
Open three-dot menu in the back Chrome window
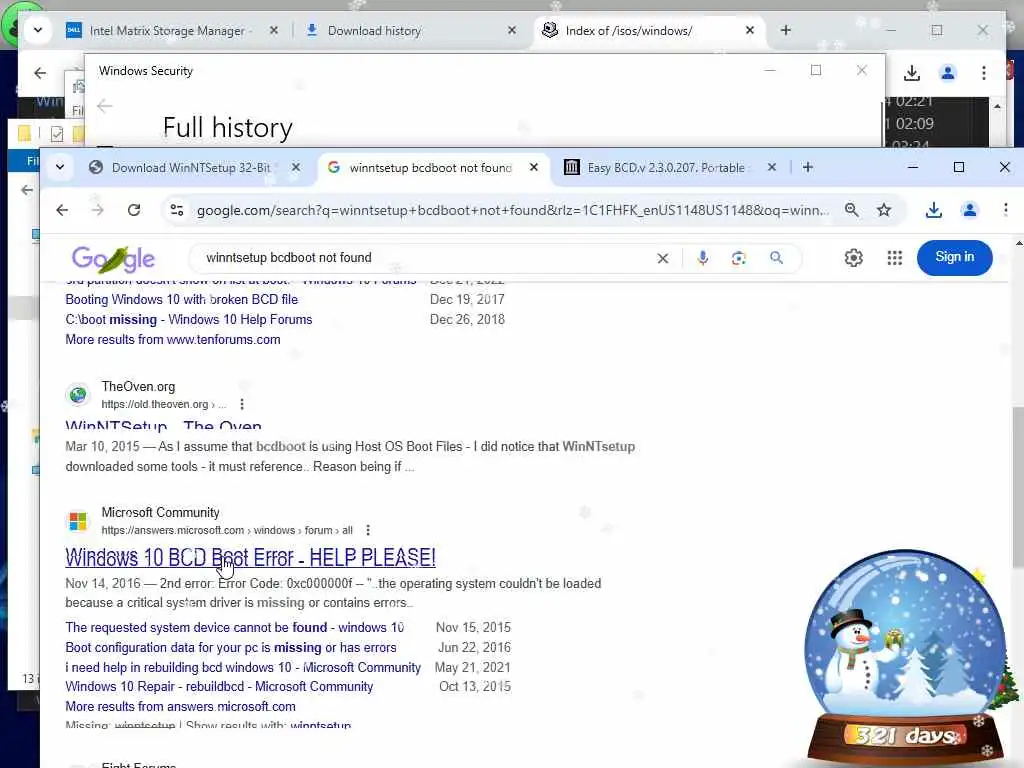(x=984, y=73)
